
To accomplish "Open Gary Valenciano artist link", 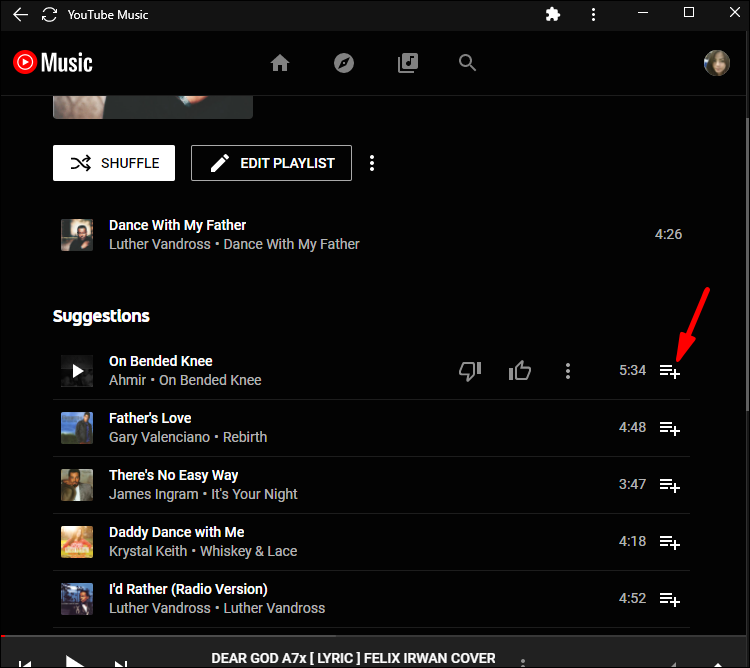I will tap(159, 437).
